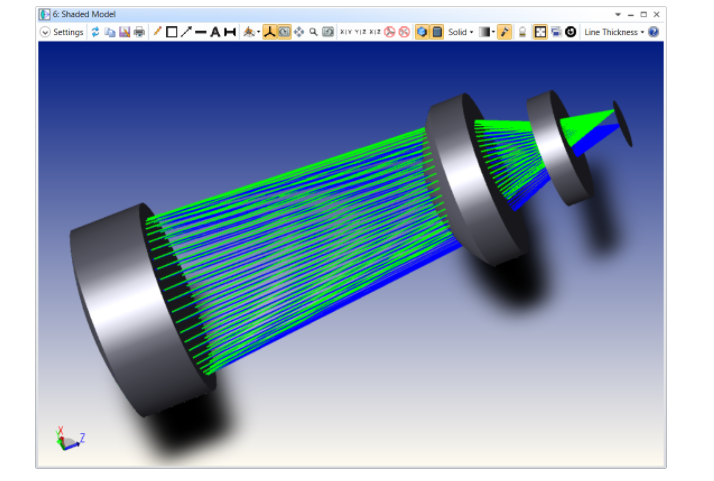Toggle the blue cube shaded view button
The image size is (714, 481).
[x=422, y=32]
